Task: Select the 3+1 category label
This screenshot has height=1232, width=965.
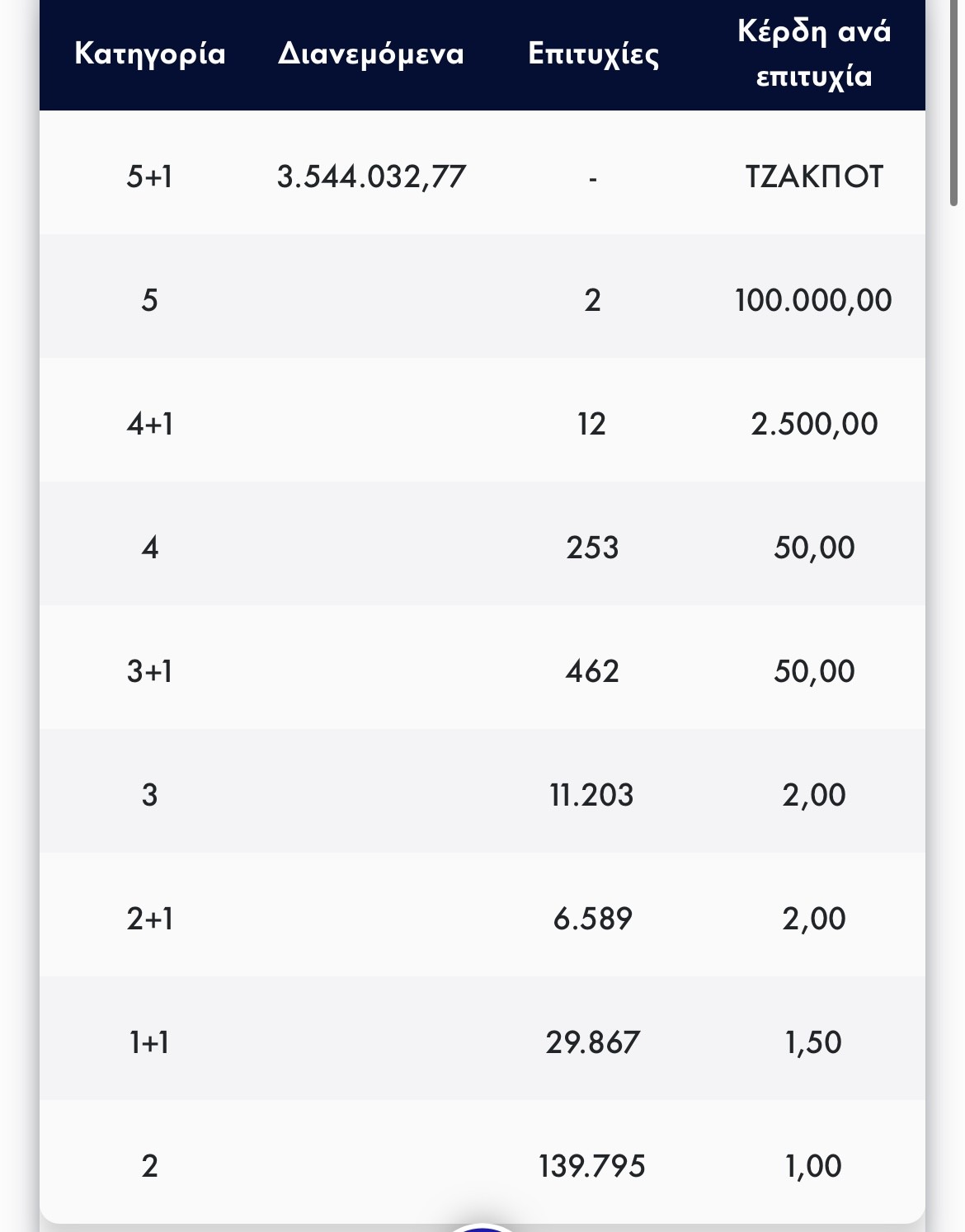Action: click(149, 671)
